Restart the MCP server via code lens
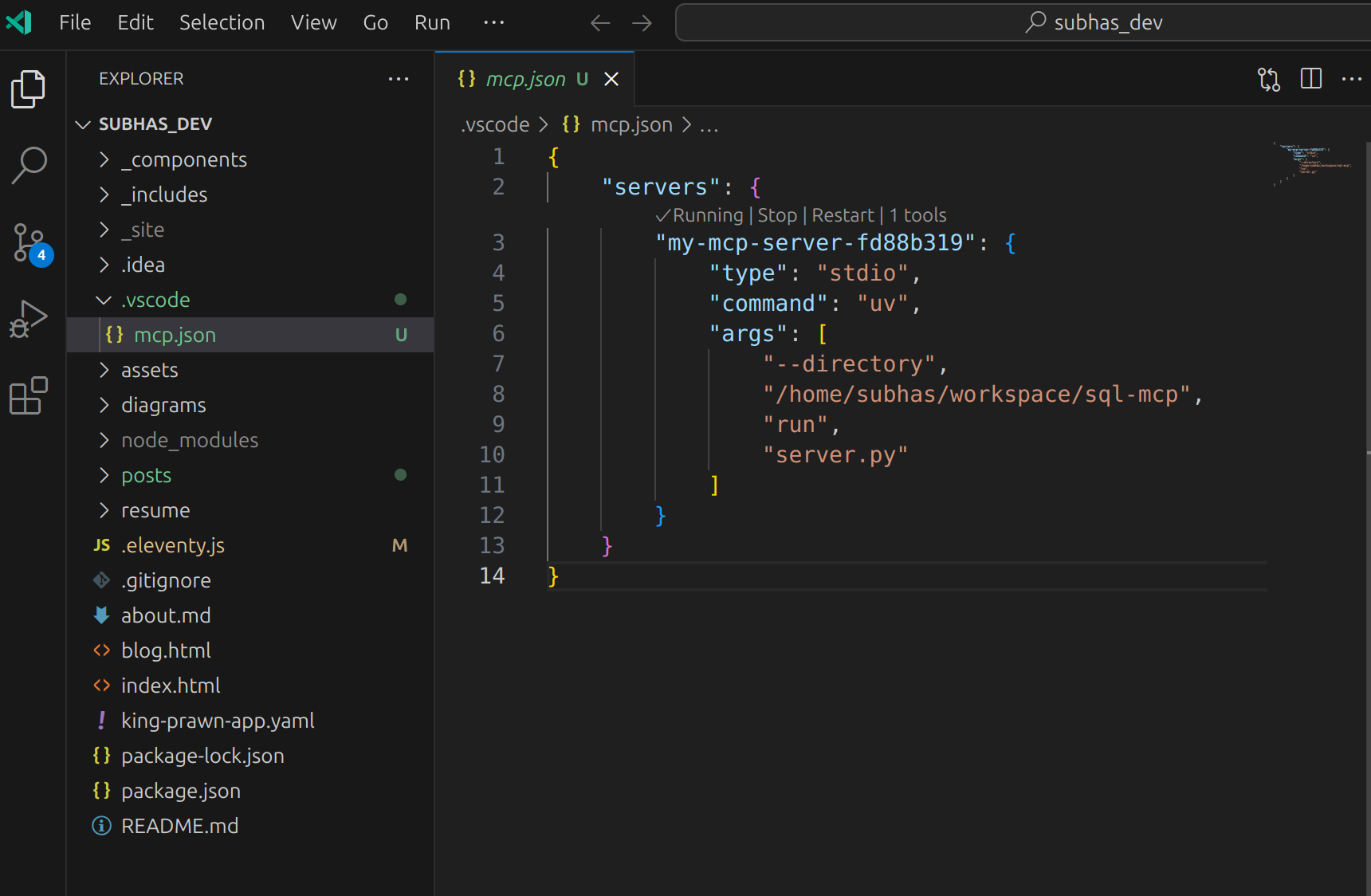Viewport: 1371px width, 896px height. pos(843,215)
